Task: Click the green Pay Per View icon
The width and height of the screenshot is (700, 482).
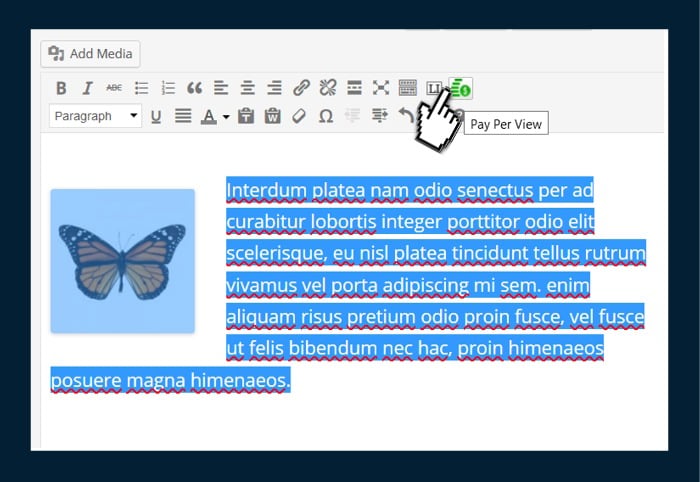Action: [x=461, y=88]
